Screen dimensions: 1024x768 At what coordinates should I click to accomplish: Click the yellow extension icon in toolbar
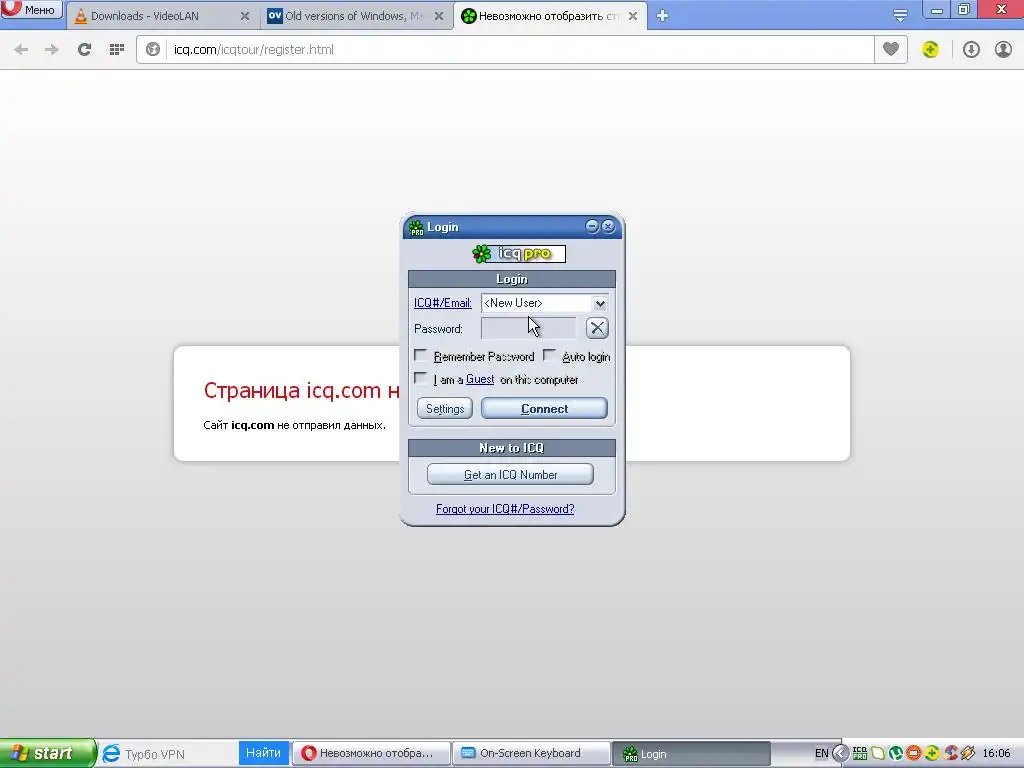tap(931, 49)
